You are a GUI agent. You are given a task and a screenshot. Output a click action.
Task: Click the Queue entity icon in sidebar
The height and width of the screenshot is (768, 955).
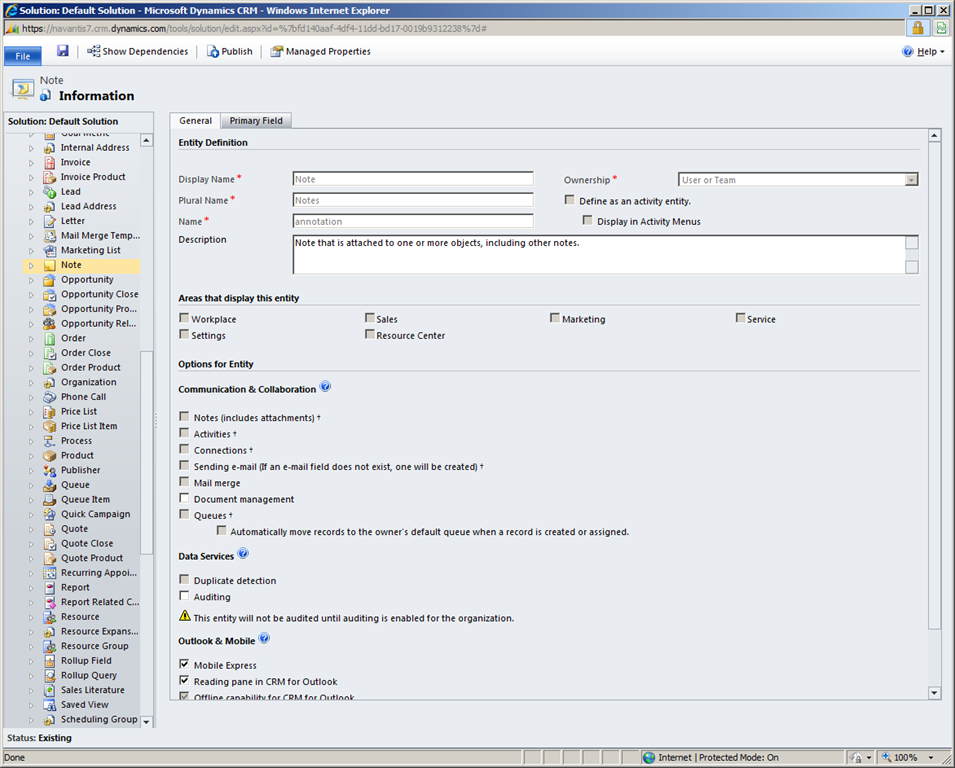(x=49, y=485)
